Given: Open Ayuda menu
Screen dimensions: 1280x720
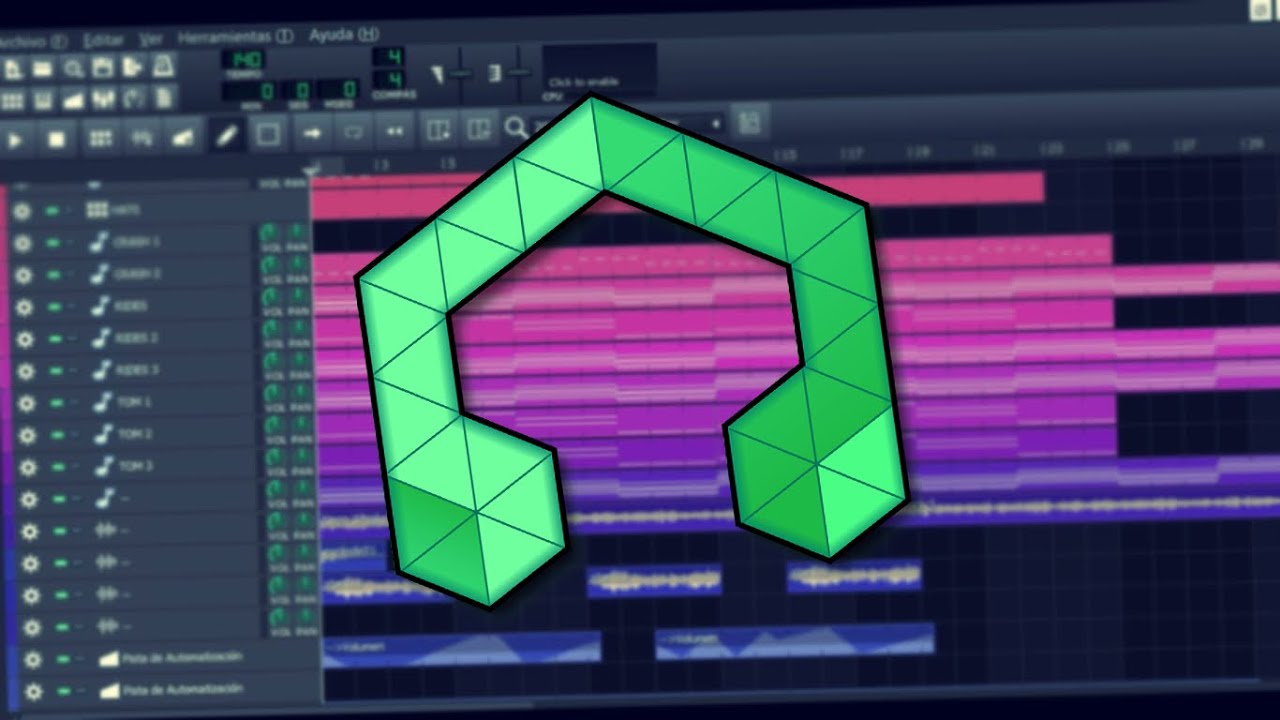Looking at the screenshot, I should (344, 35).
